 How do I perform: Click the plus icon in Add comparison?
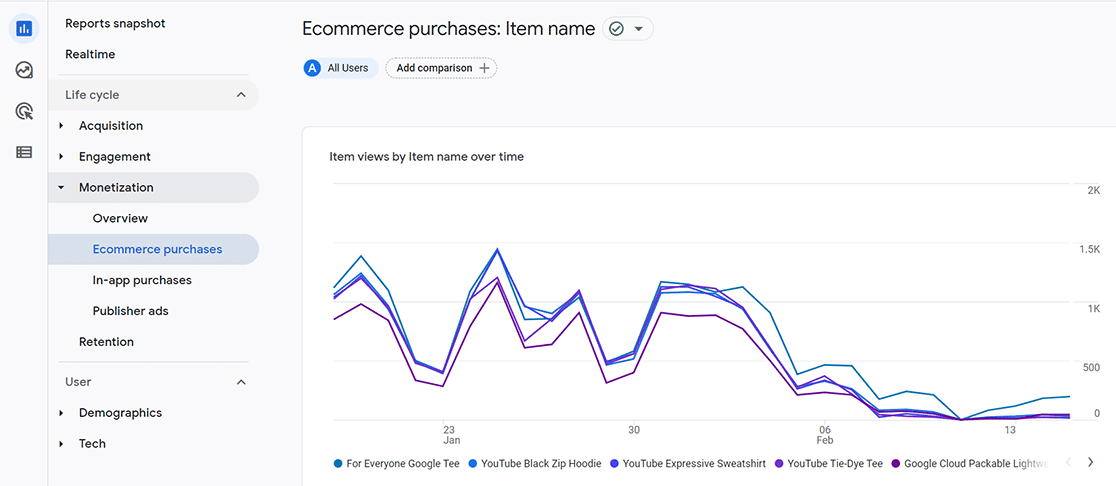(x=485, y=68)
